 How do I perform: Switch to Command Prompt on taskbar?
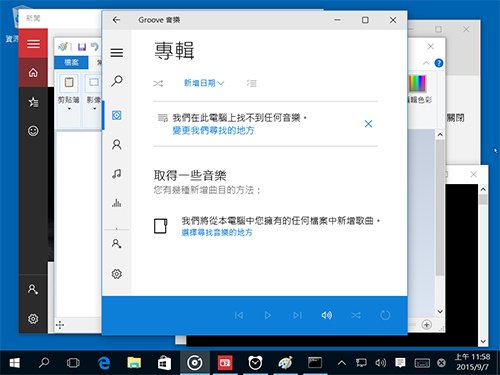point(315,363)
